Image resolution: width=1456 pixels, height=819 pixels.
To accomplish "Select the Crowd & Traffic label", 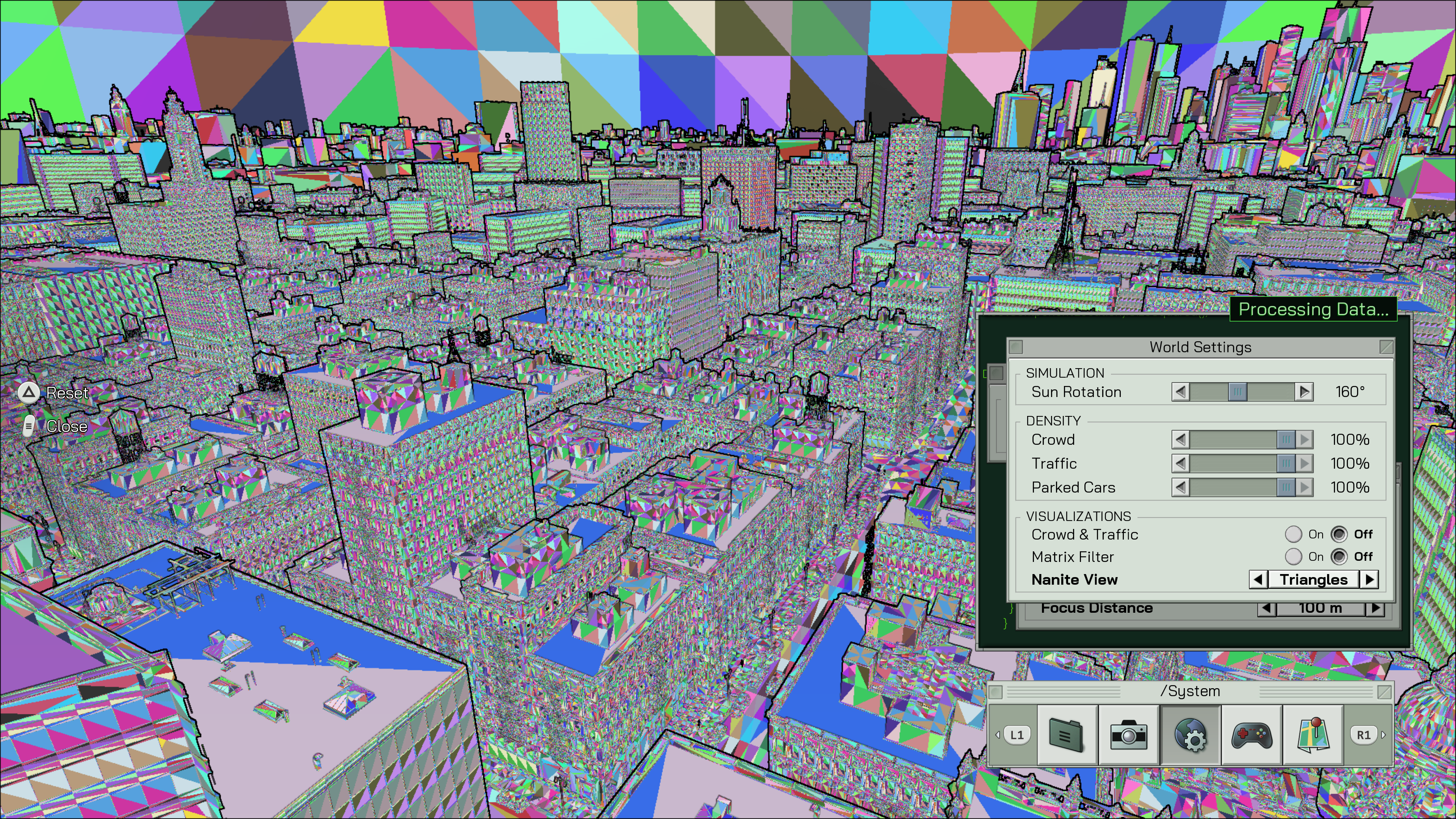I will [1085, 534].
